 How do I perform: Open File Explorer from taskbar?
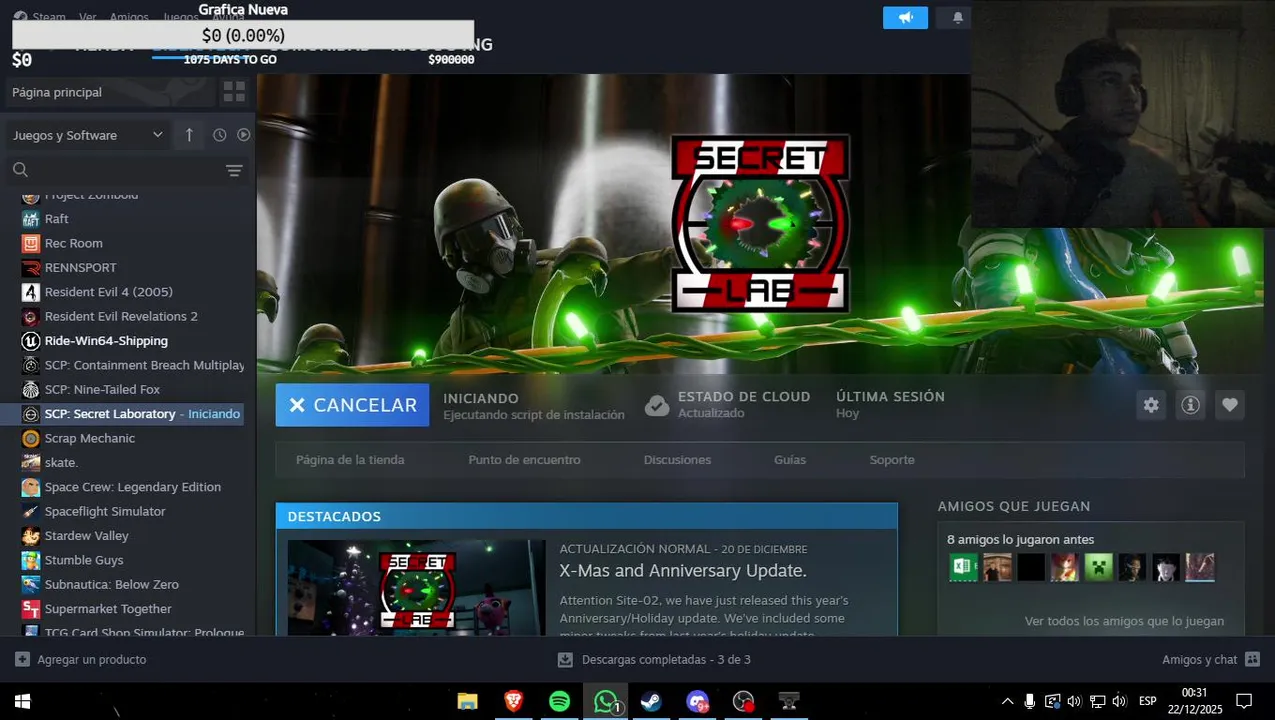point(467,701)
